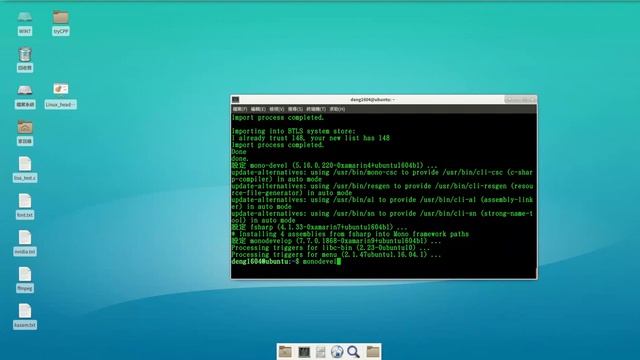Click 'Installing 4 assemblies from fsharp' line
This screenshot has height=360, width=640.
tap(350, 234)
